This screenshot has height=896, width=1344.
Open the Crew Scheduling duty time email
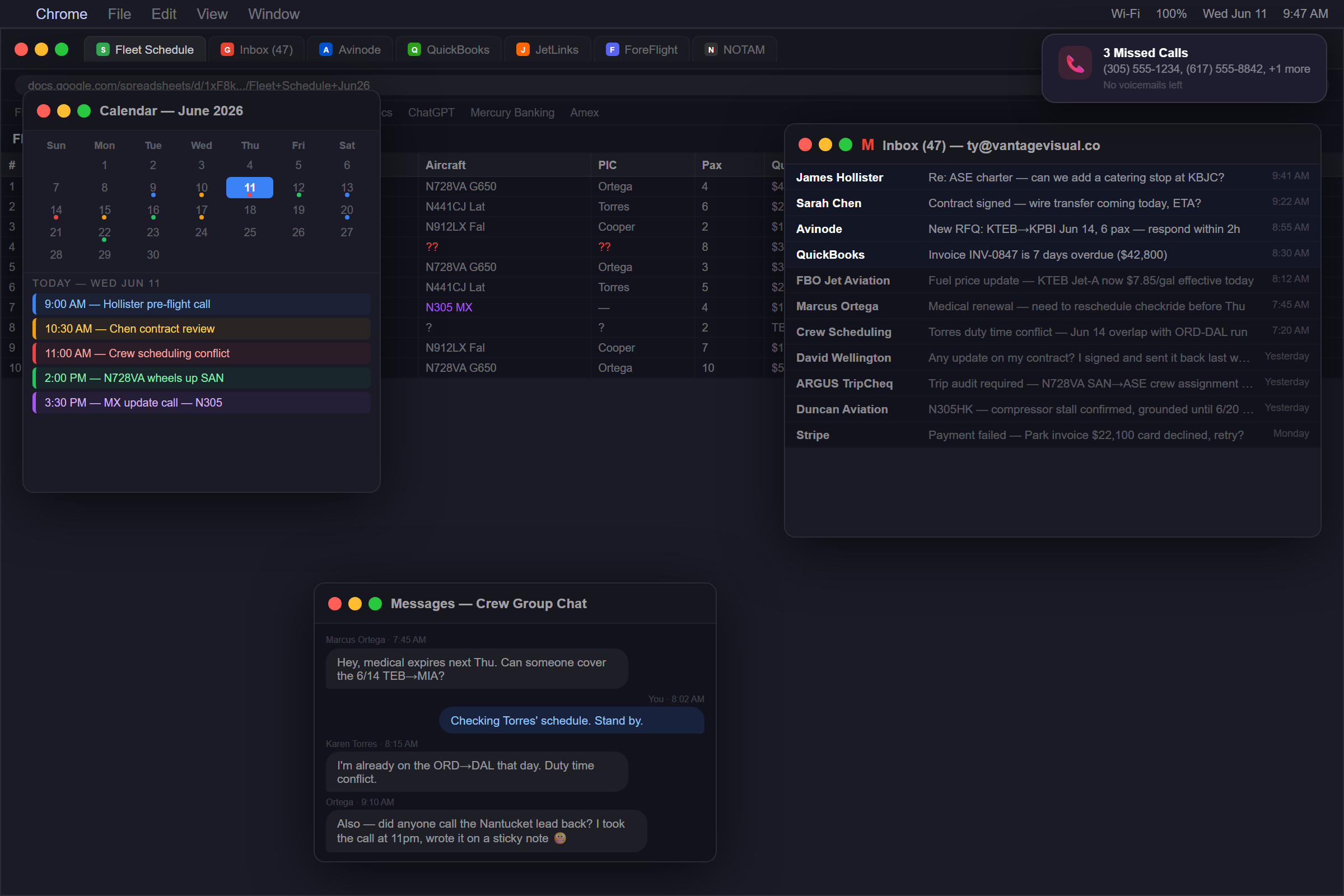pyautogui.click(x=1053, y=332)
